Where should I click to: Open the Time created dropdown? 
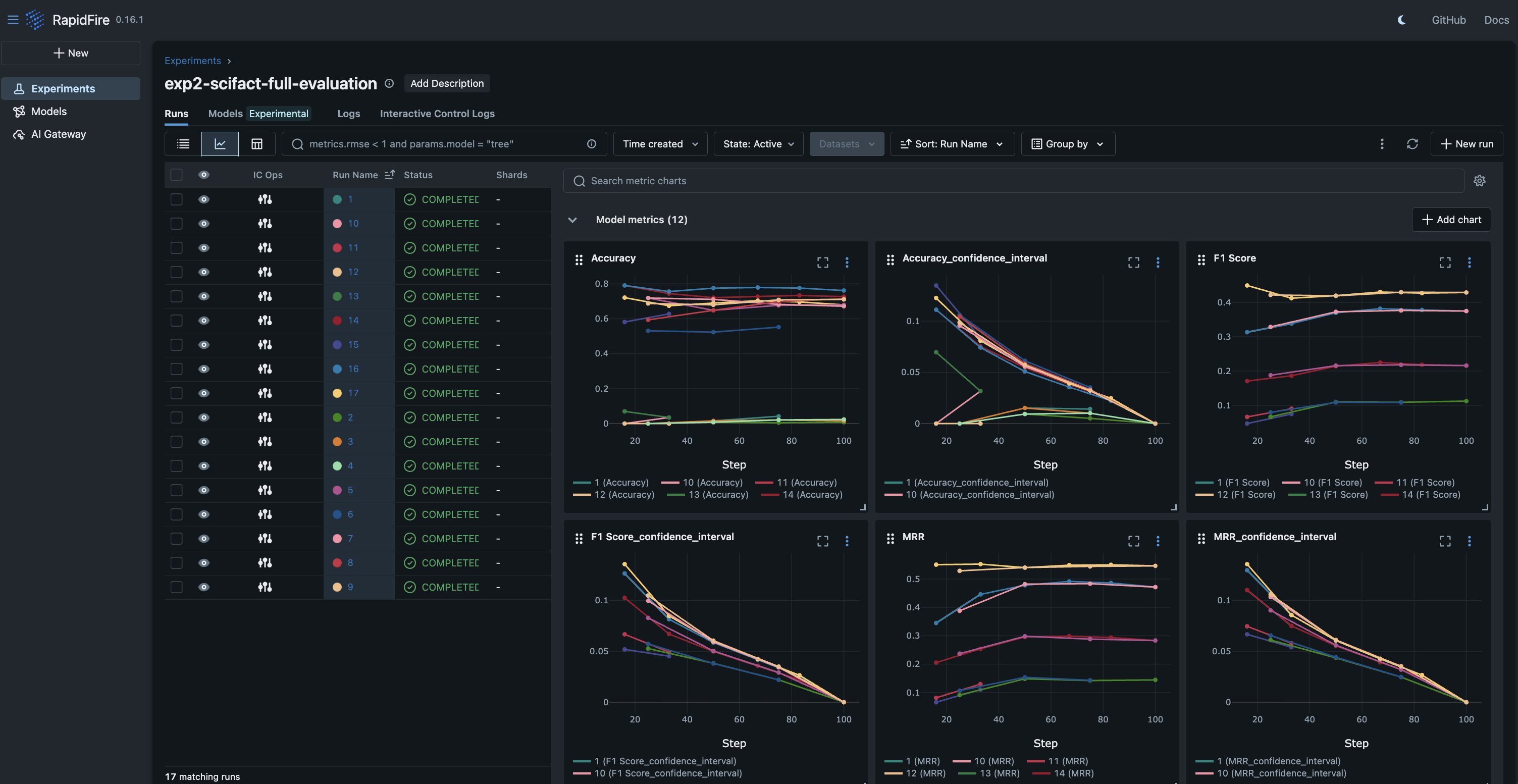pyautogui.click(x=660, y=144)
